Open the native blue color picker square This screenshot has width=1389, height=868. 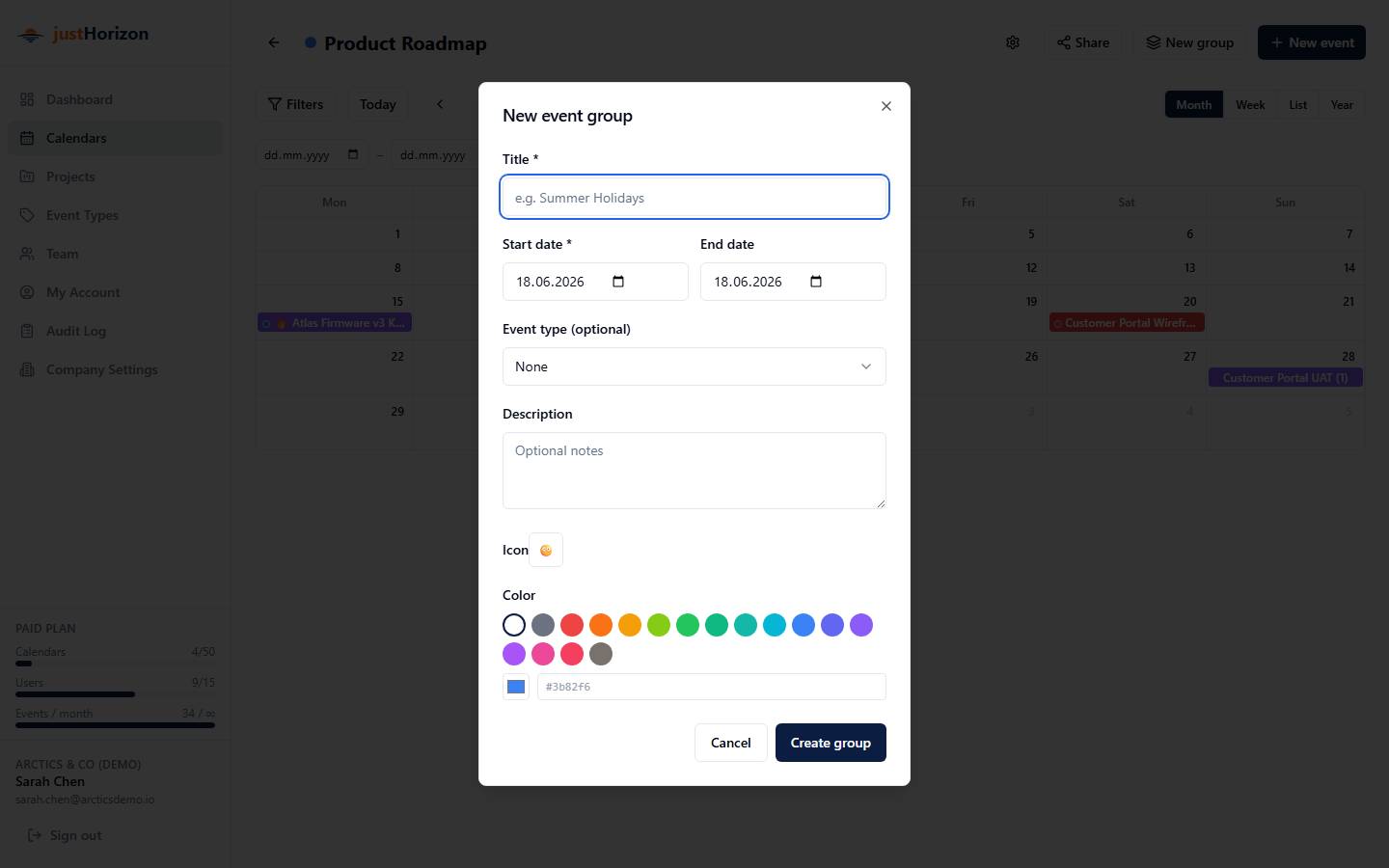(x=516, y=687)
